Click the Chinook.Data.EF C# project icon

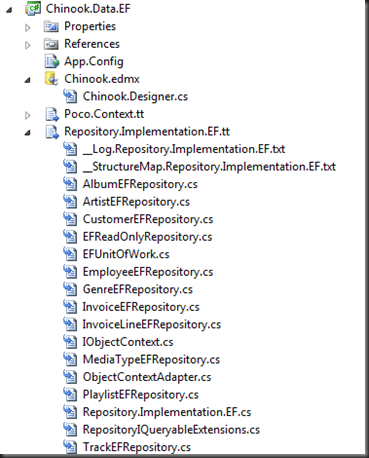click(33, 8)
